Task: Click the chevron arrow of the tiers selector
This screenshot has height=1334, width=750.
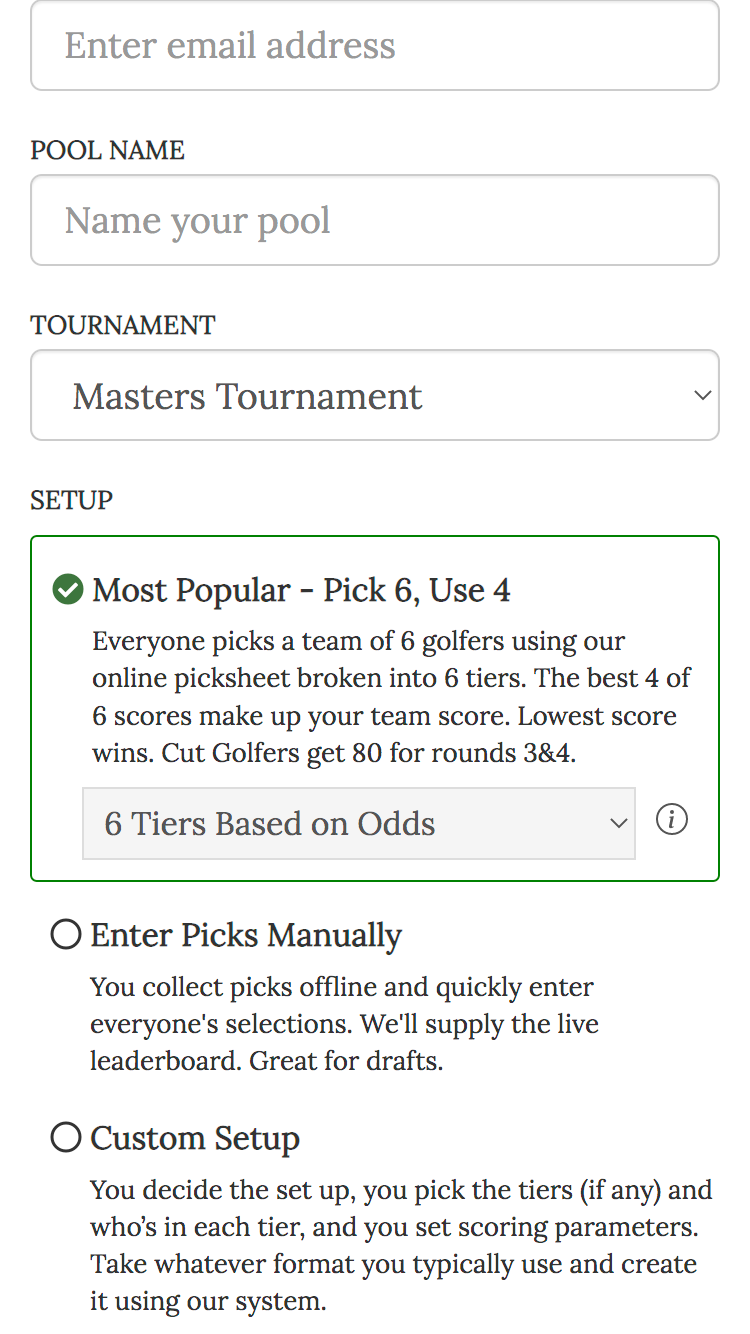Action: 619,823
